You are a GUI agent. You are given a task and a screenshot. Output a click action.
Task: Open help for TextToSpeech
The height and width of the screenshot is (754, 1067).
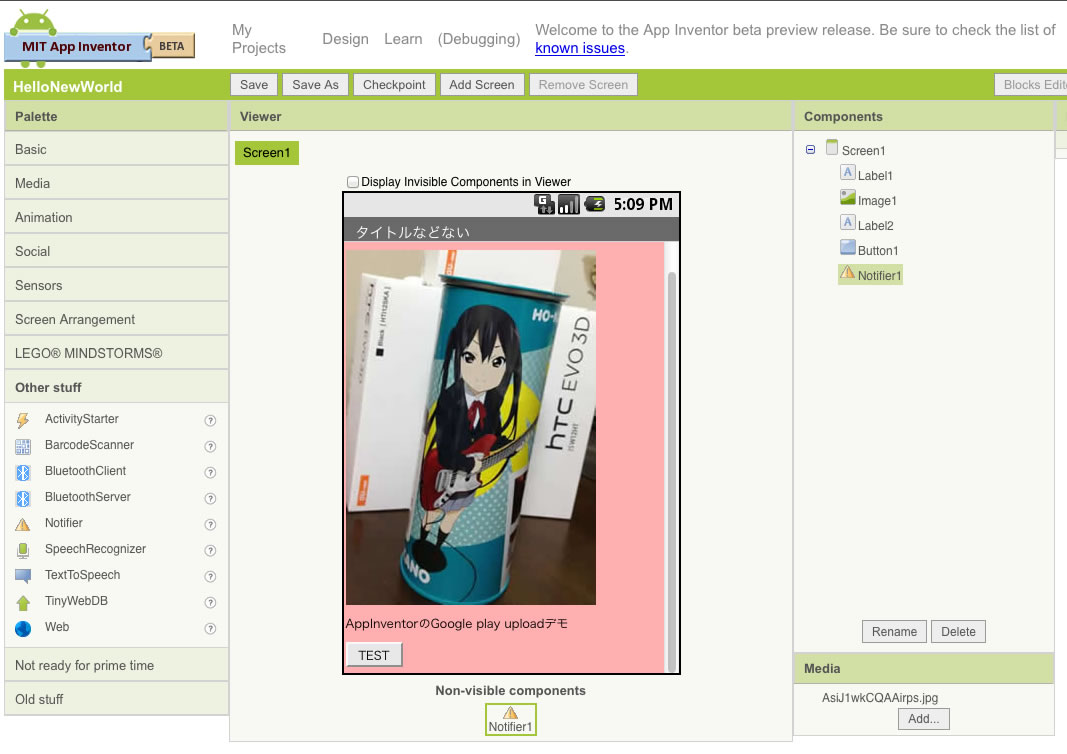pyautogui.click(x=210, y=576)
